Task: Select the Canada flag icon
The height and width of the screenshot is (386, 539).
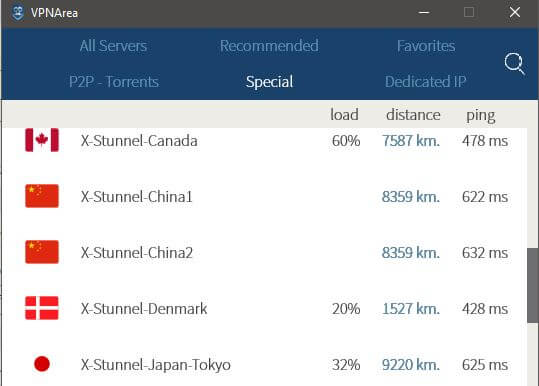Action: (42, 140)
